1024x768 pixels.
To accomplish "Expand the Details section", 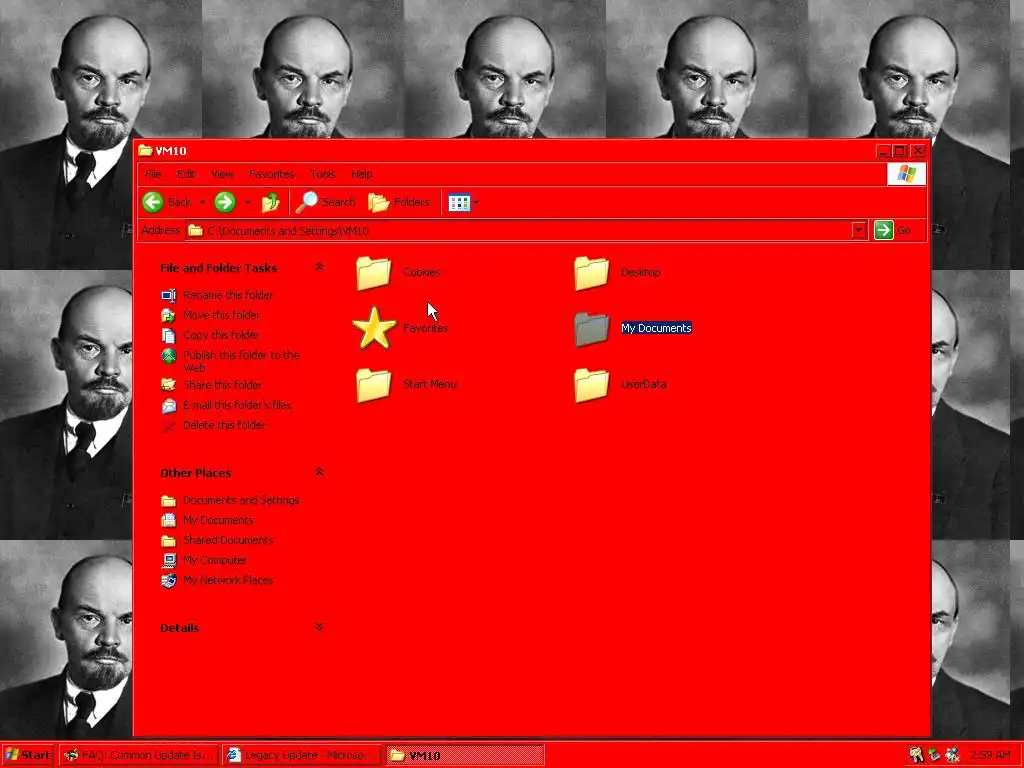I will [x=319, y=627].
